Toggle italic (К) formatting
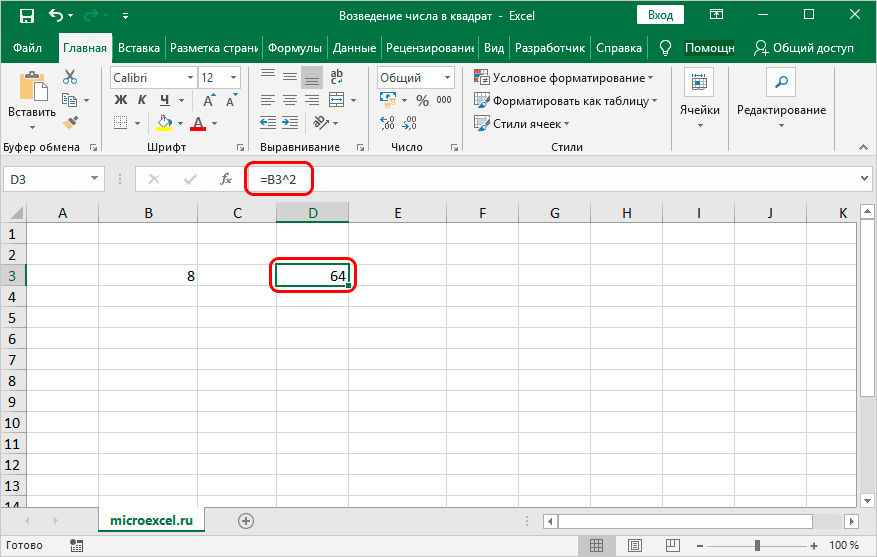This screenshot has width=877, height=557. [x=142, y=100]
